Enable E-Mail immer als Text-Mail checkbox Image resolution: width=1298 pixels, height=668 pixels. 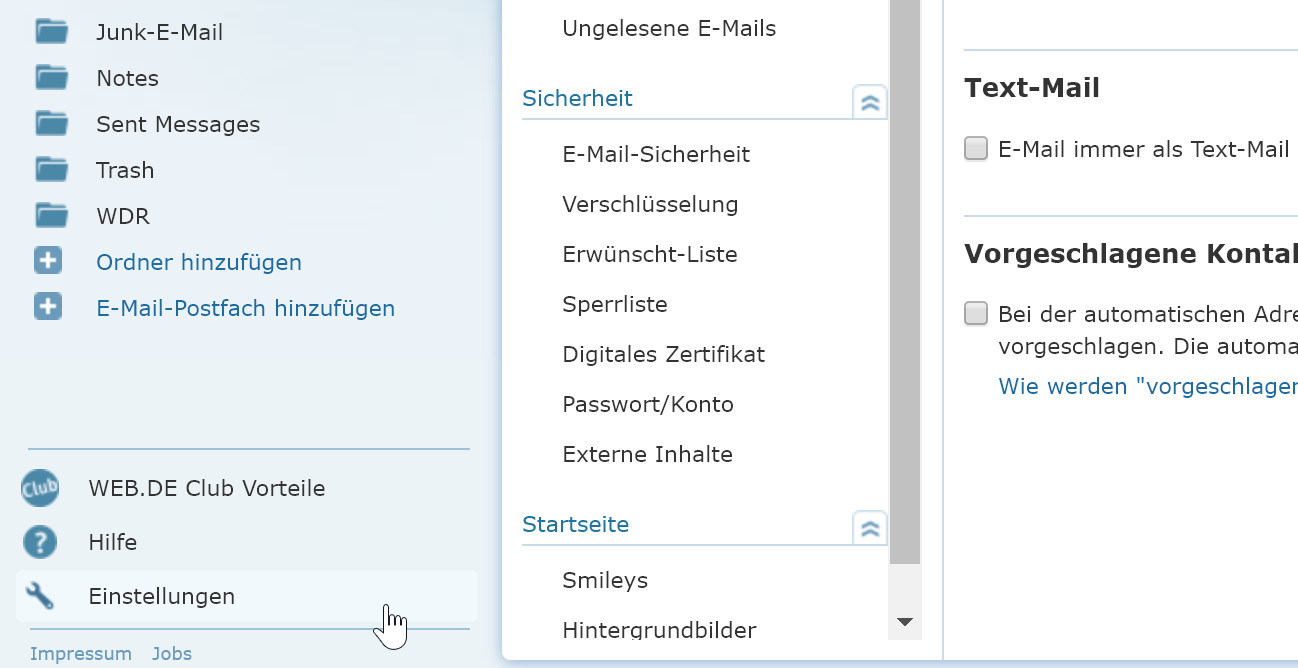(x=976, y=149)
